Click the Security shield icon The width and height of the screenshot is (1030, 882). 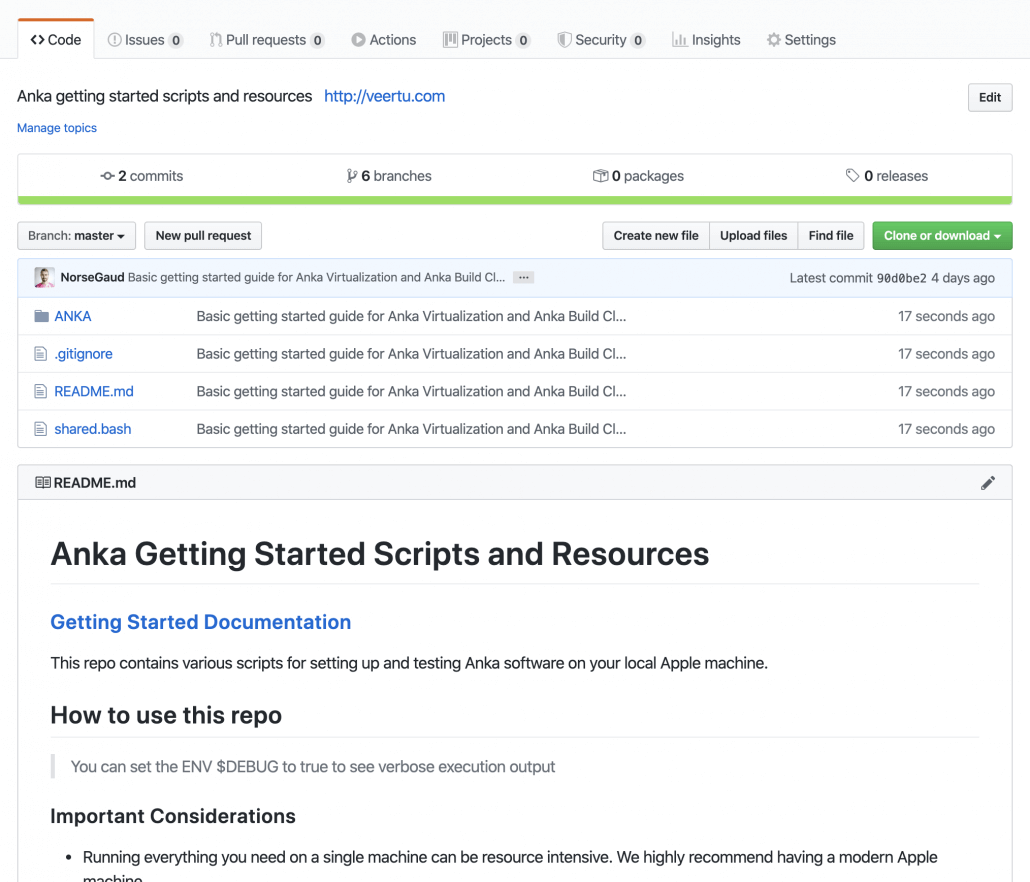(x=564, y=39)
